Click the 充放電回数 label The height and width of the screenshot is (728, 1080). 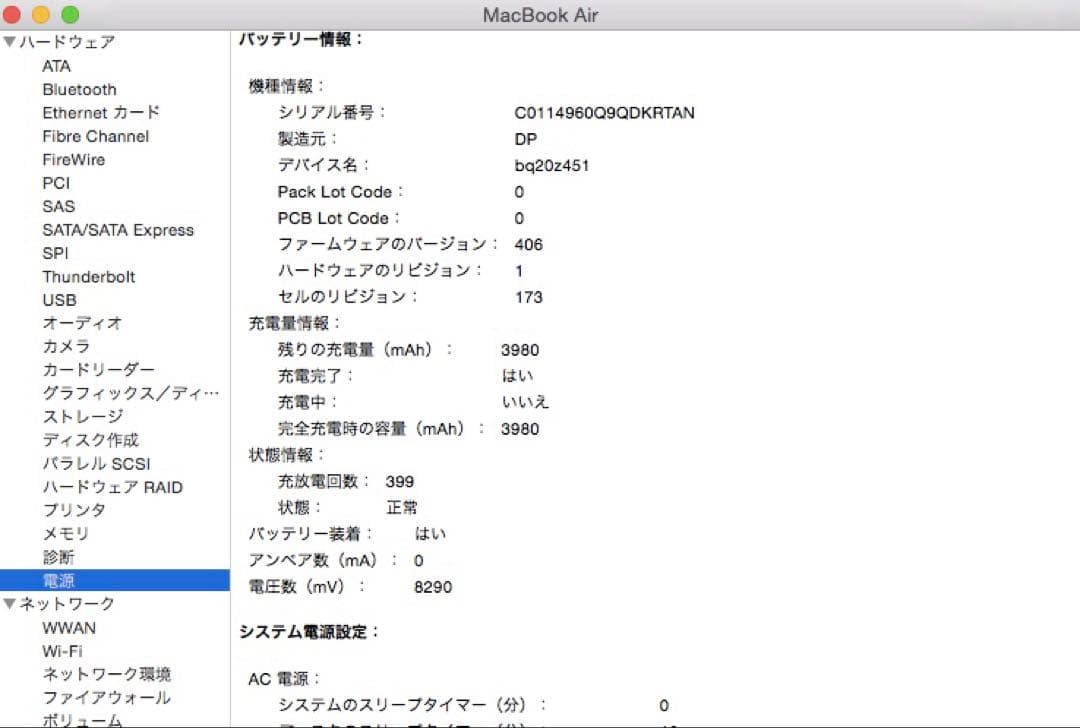point(324,481)
